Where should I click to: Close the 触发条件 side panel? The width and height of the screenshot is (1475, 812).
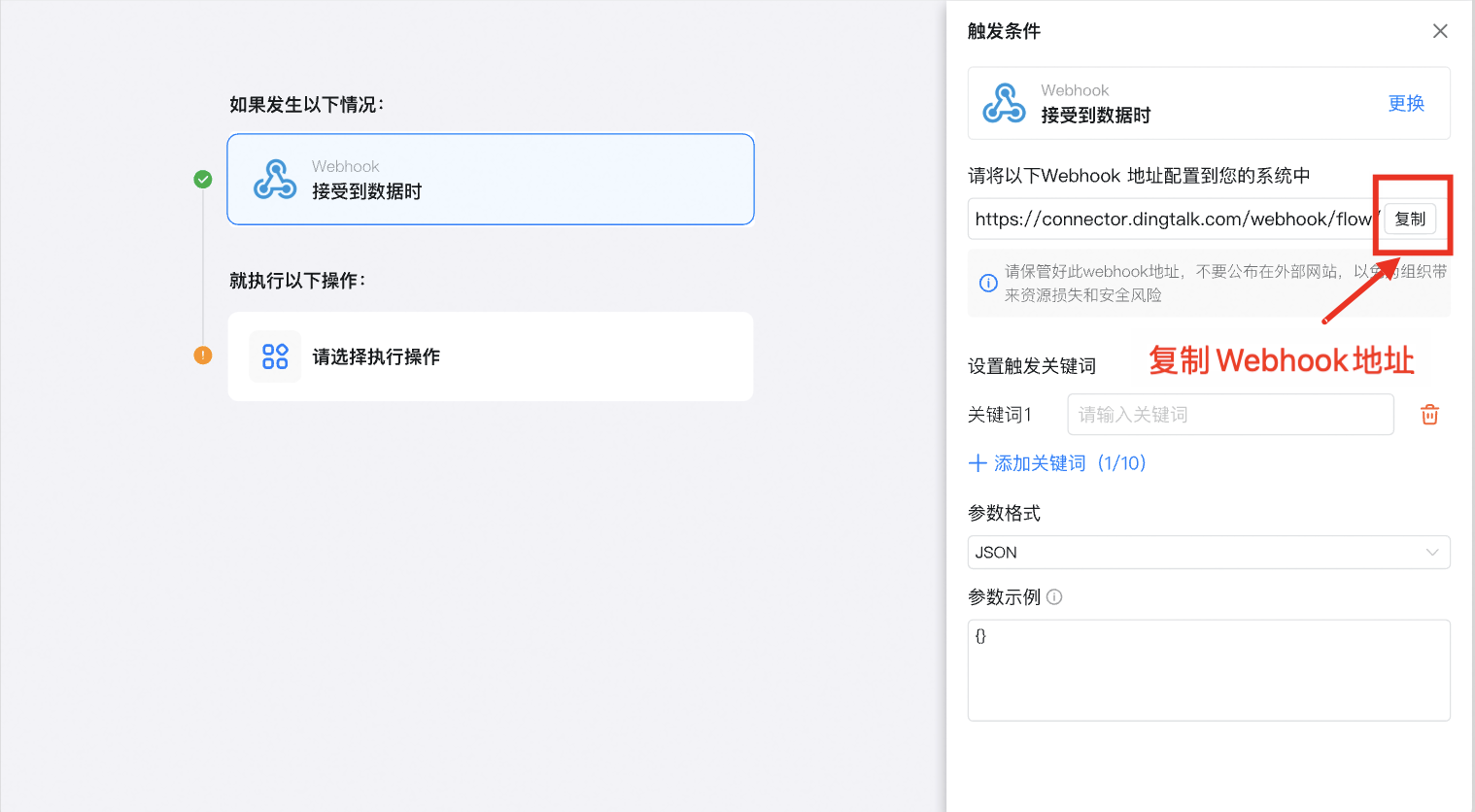[x=1440, y=31]
